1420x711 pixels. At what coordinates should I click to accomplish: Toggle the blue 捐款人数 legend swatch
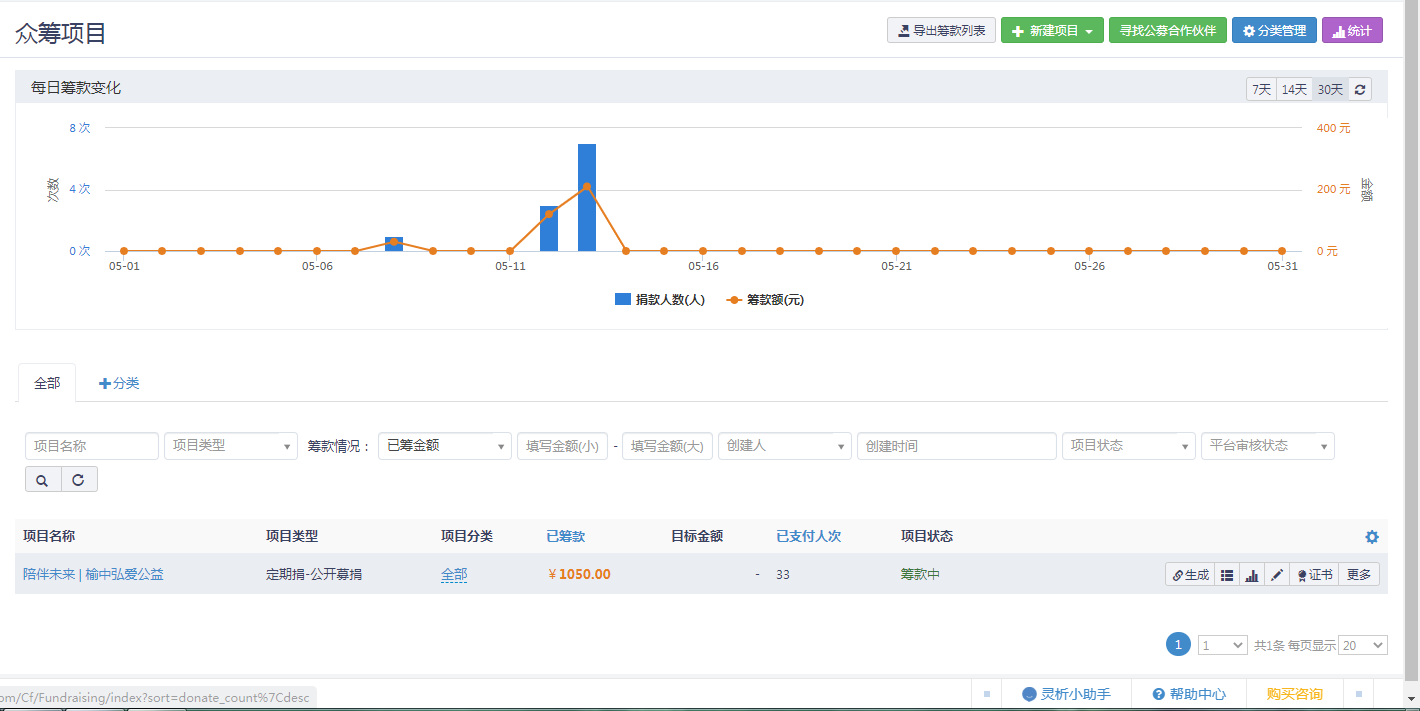click(x=622, y=300)
